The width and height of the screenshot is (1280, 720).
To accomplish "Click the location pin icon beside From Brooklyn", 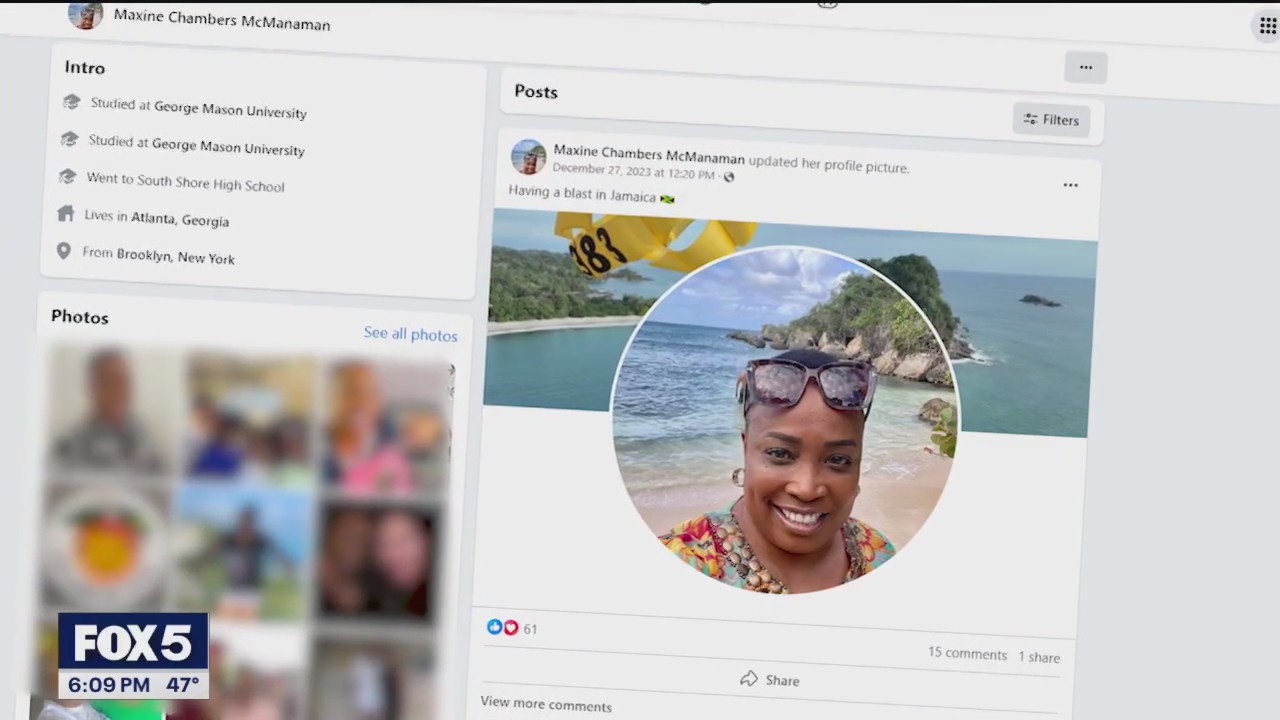I will coord(64,251).
